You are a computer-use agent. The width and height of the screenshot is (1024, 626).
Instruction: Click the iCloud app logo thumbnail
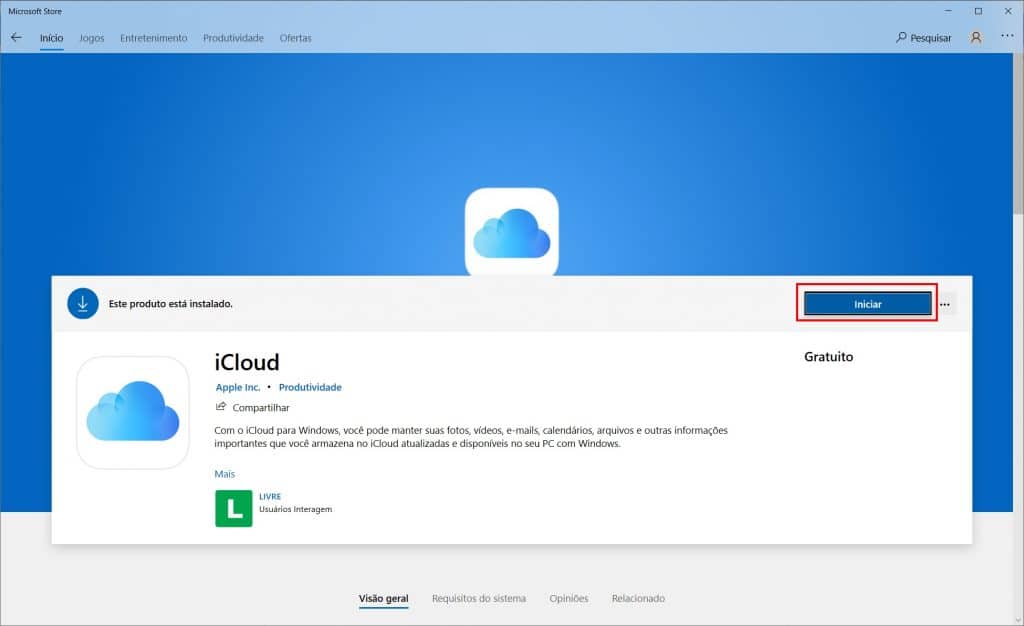133,413
